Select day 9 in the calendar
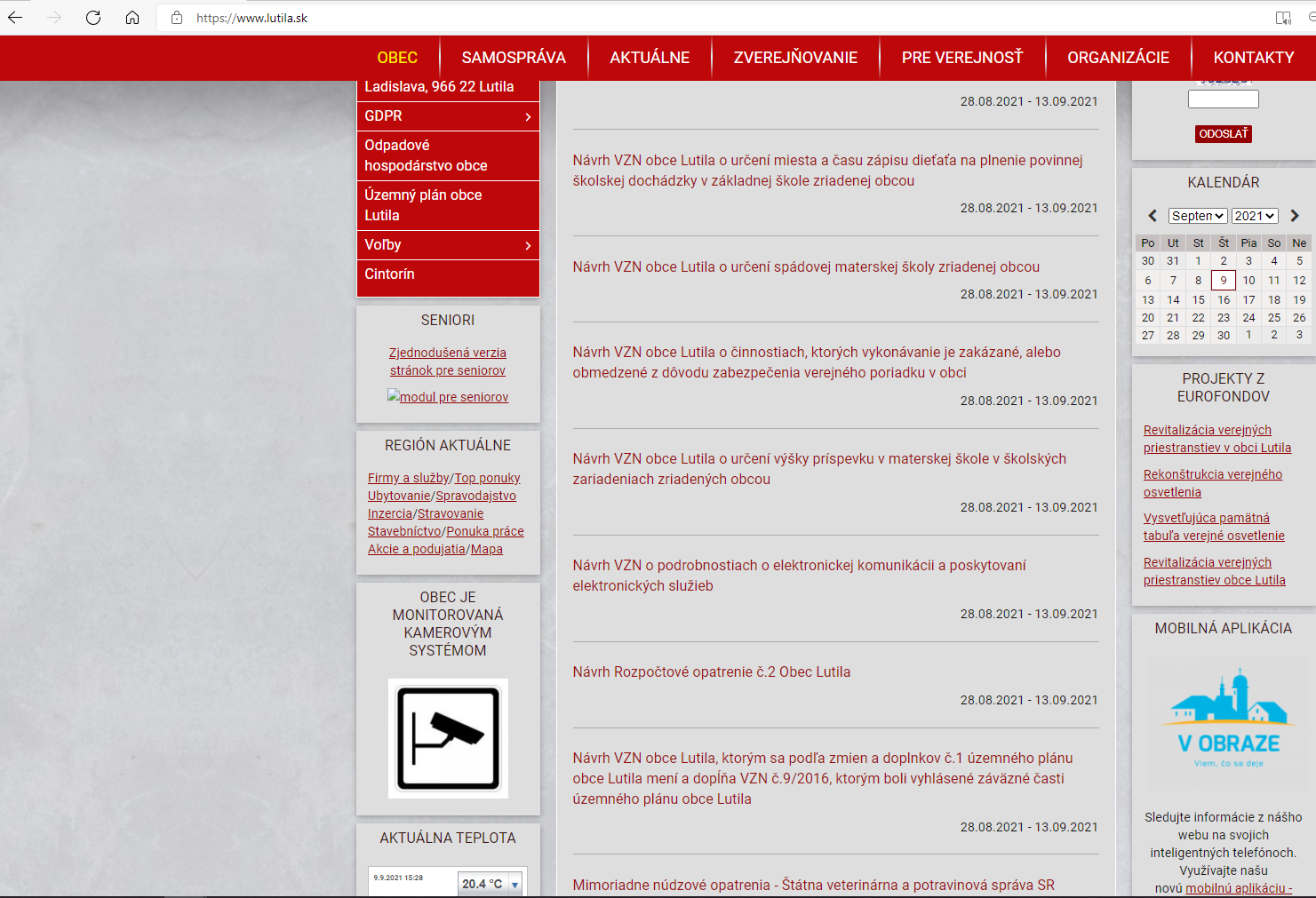The image size is (1316, 898). (1224, 281)
